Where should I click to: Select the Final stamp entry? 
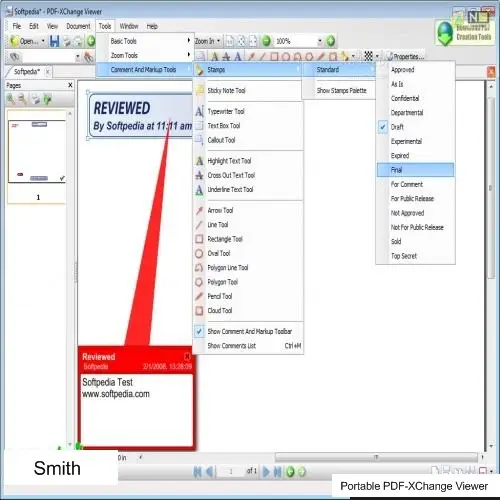tap(415, 170)
